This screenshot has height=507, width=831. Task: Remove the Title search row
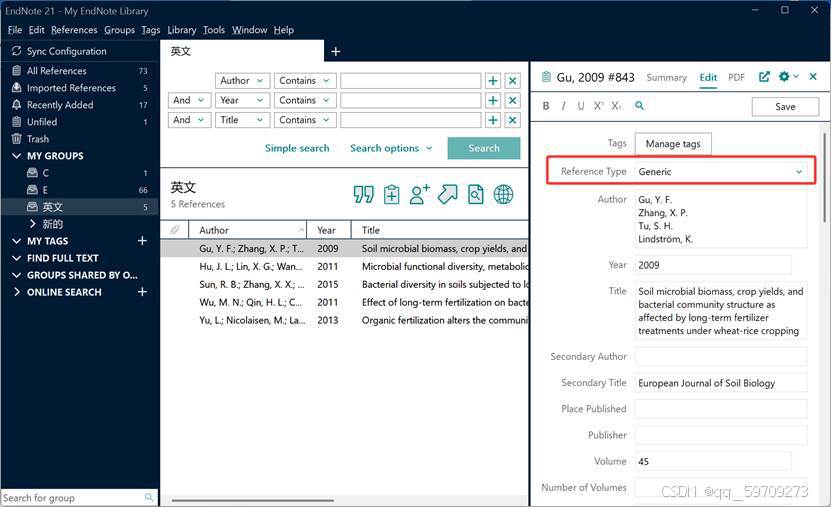[512, 120]
